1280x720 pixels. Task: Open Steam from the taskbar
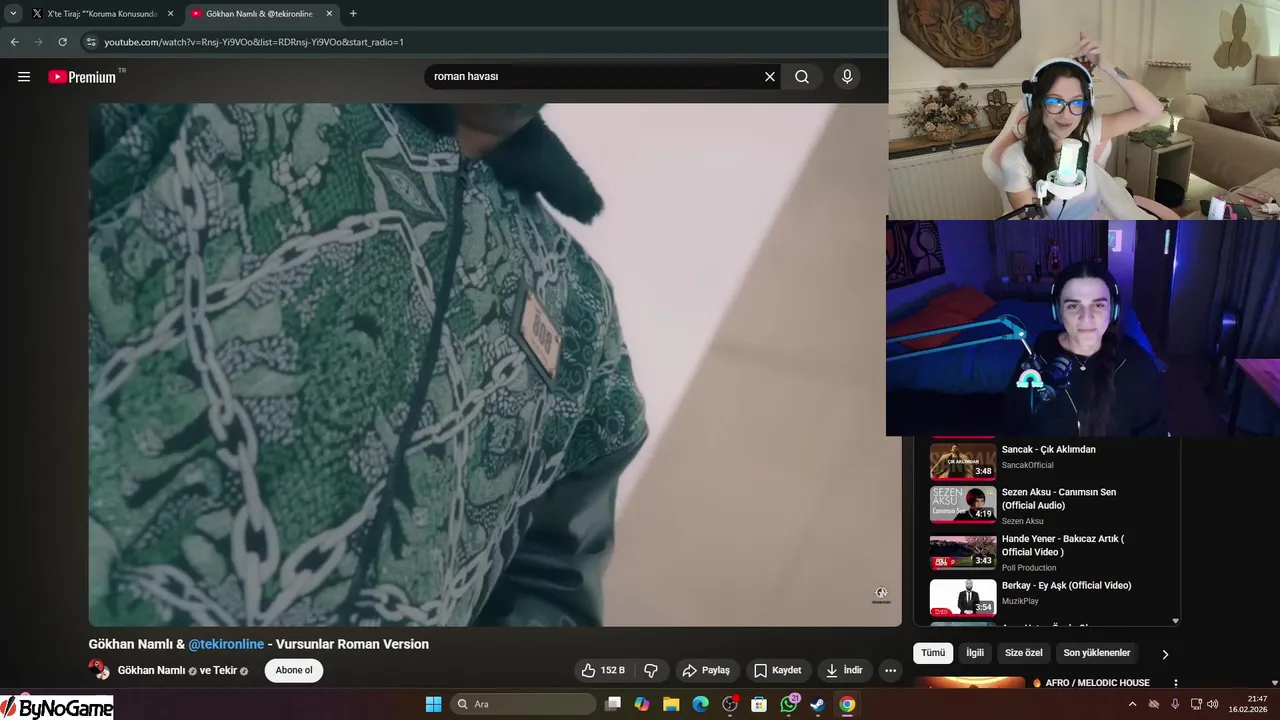[818, 704]
